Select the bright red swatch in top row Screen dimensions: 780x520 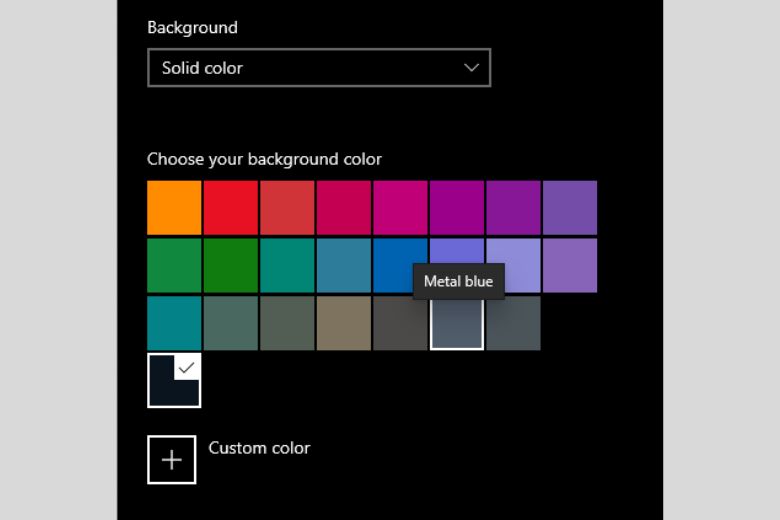click(x=231, y=208)
